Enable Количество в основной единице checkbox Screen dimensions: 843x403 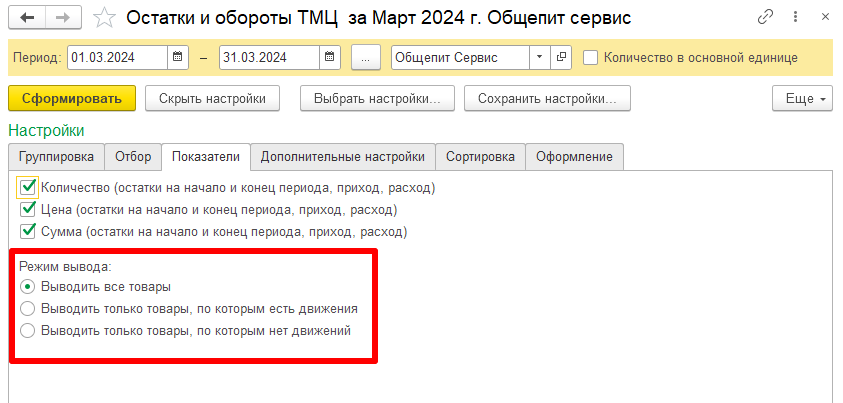591,58
